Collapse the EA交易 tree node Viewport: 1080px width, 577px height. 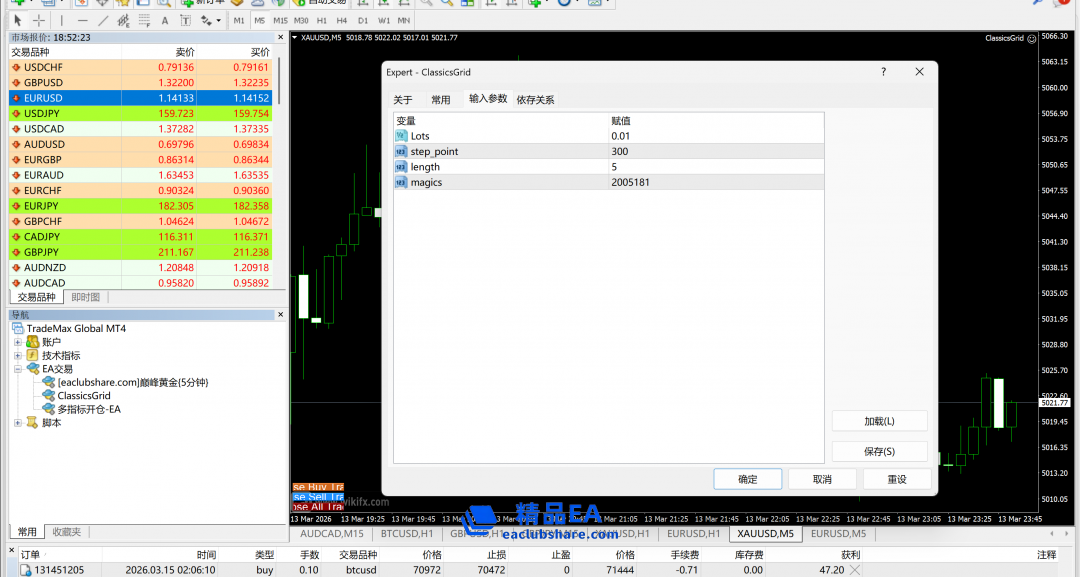18,369
